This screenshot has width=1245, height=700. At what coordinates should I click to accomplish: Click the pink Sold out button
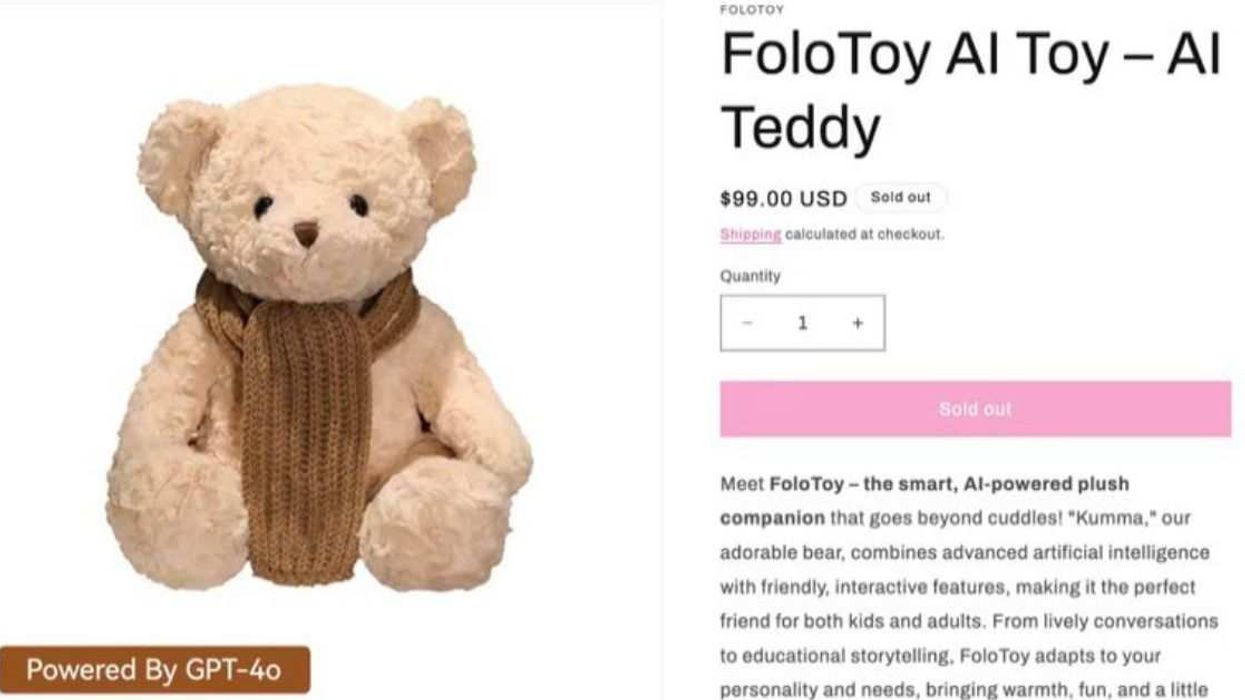pyautogui.click(x=973, y=408)
